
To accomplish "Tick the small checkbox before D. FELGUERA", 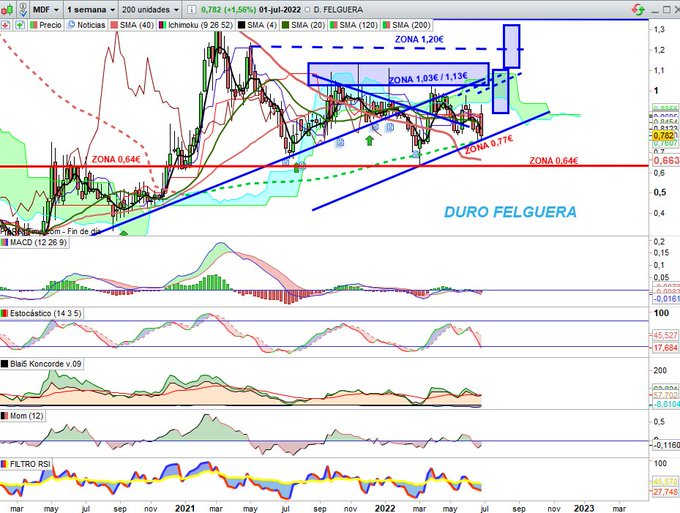I will click(x=307, y=10).
